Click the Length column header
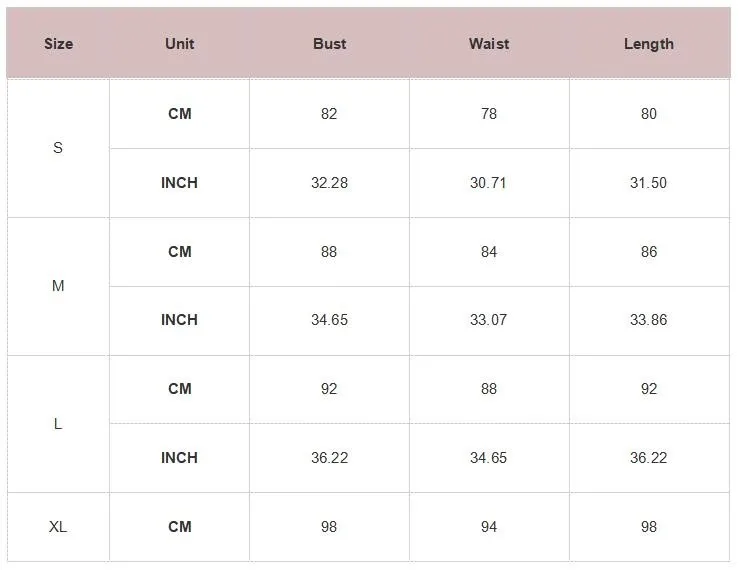739x570 pixels. tap(649, 44)
